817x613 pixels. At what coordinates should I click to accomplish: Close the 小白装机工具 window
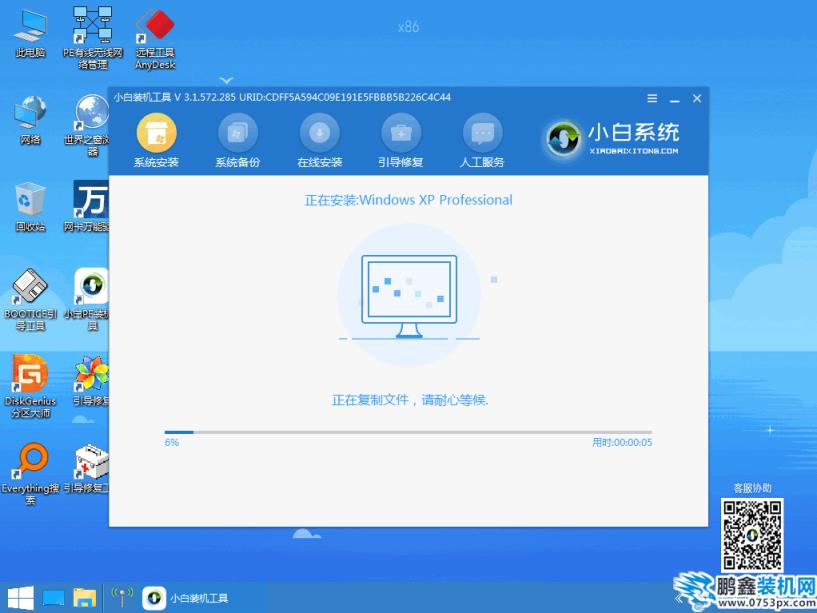697,98
